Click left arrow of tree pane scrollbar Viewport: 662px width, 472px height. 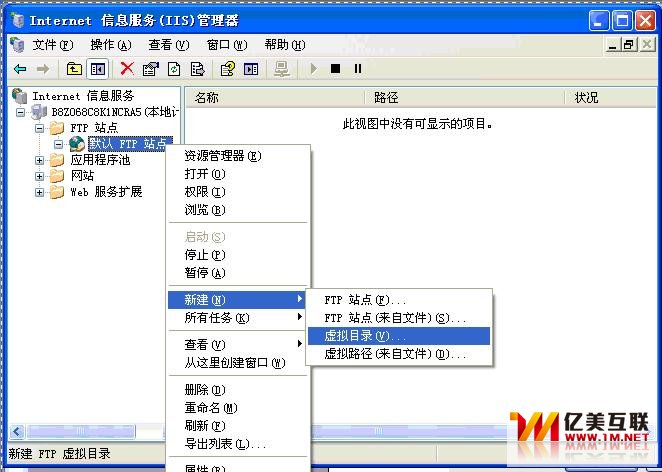[17, 431]
